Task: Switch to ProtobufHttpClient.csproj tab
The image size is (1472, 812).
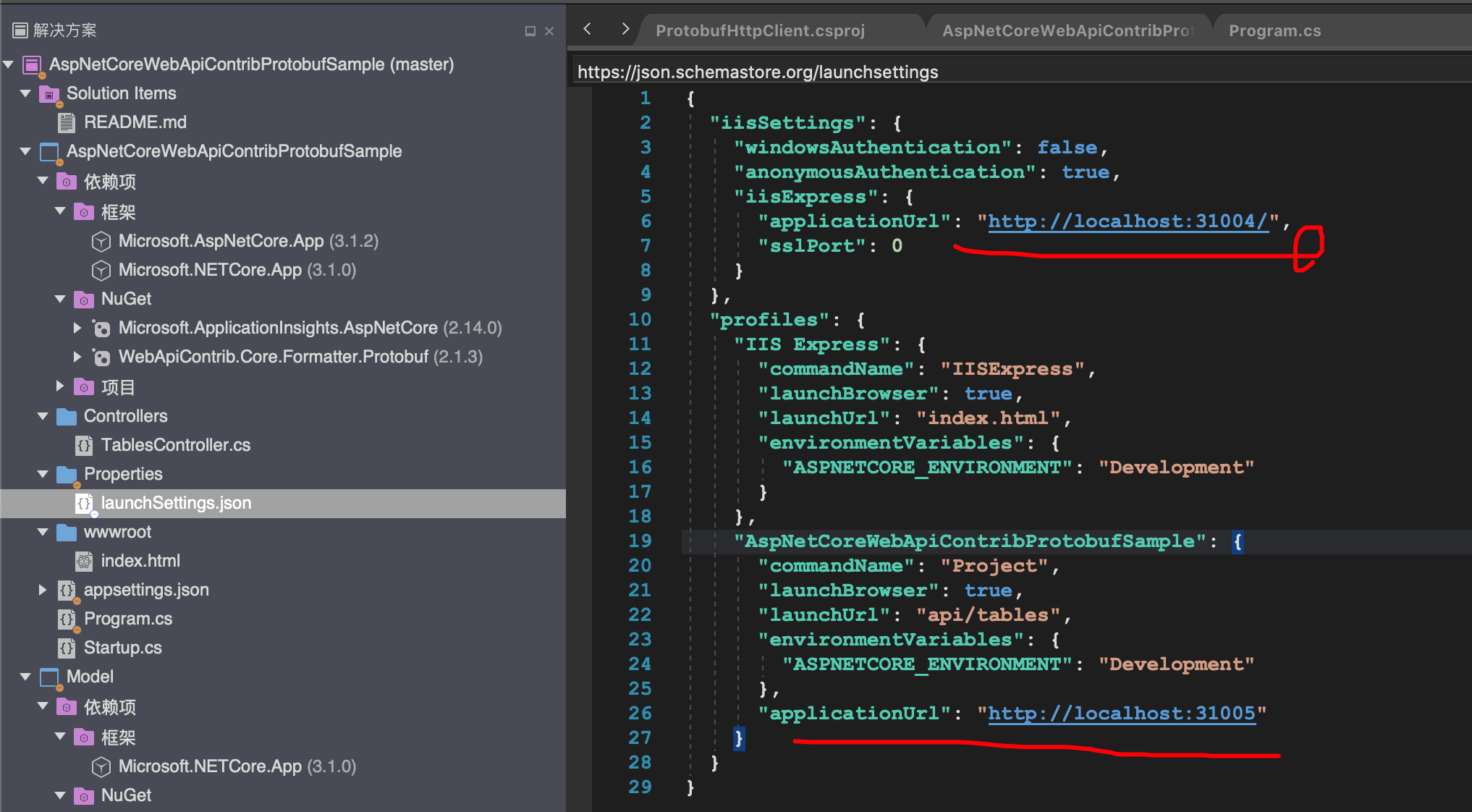Action: click(760, 30)
